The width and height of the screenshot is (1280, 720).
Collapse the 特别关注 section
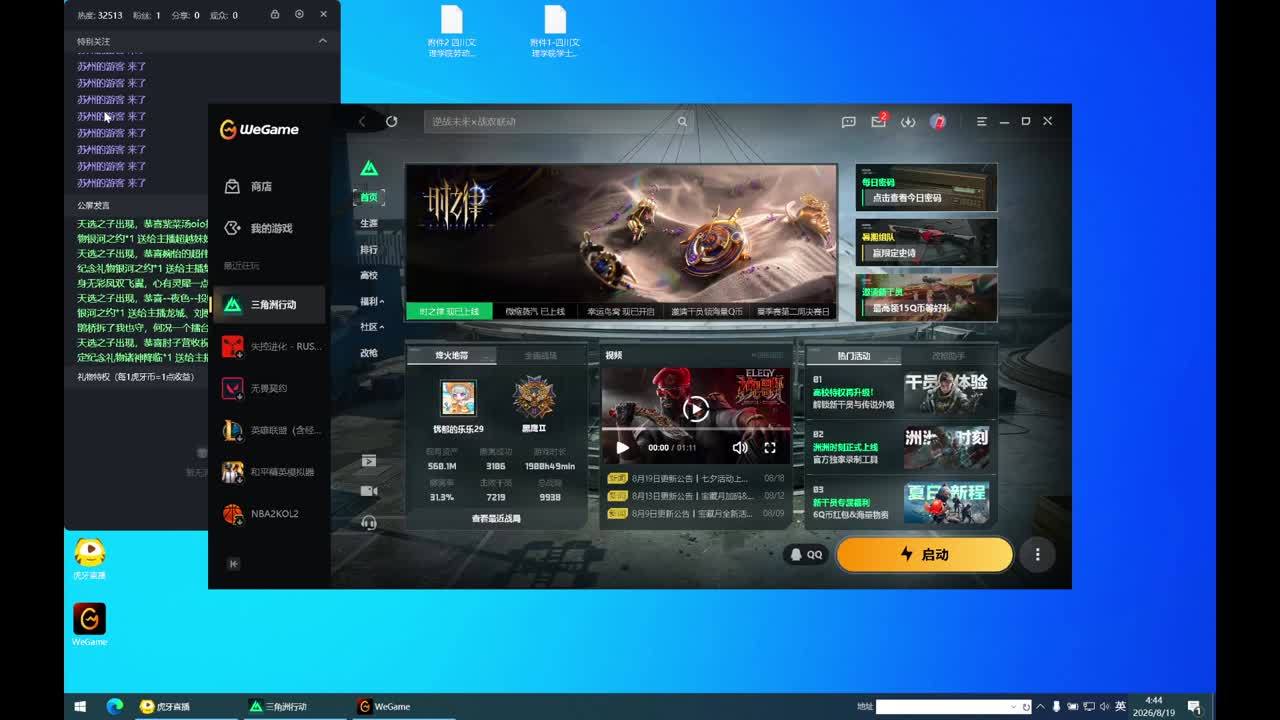(322, 41)
